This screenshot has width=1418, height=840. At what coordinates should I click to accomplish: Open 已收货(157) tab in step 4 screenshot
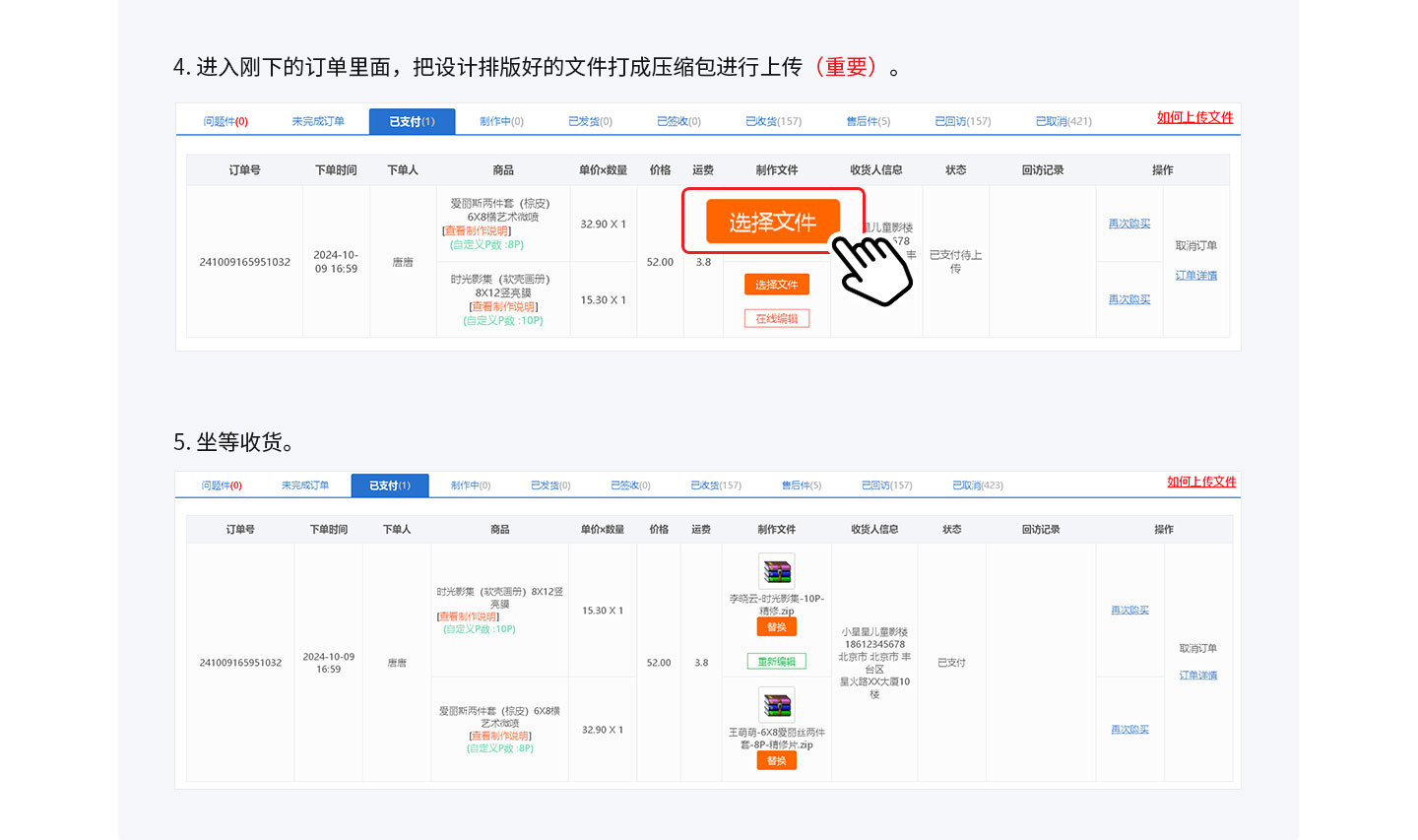pos(773,121)
